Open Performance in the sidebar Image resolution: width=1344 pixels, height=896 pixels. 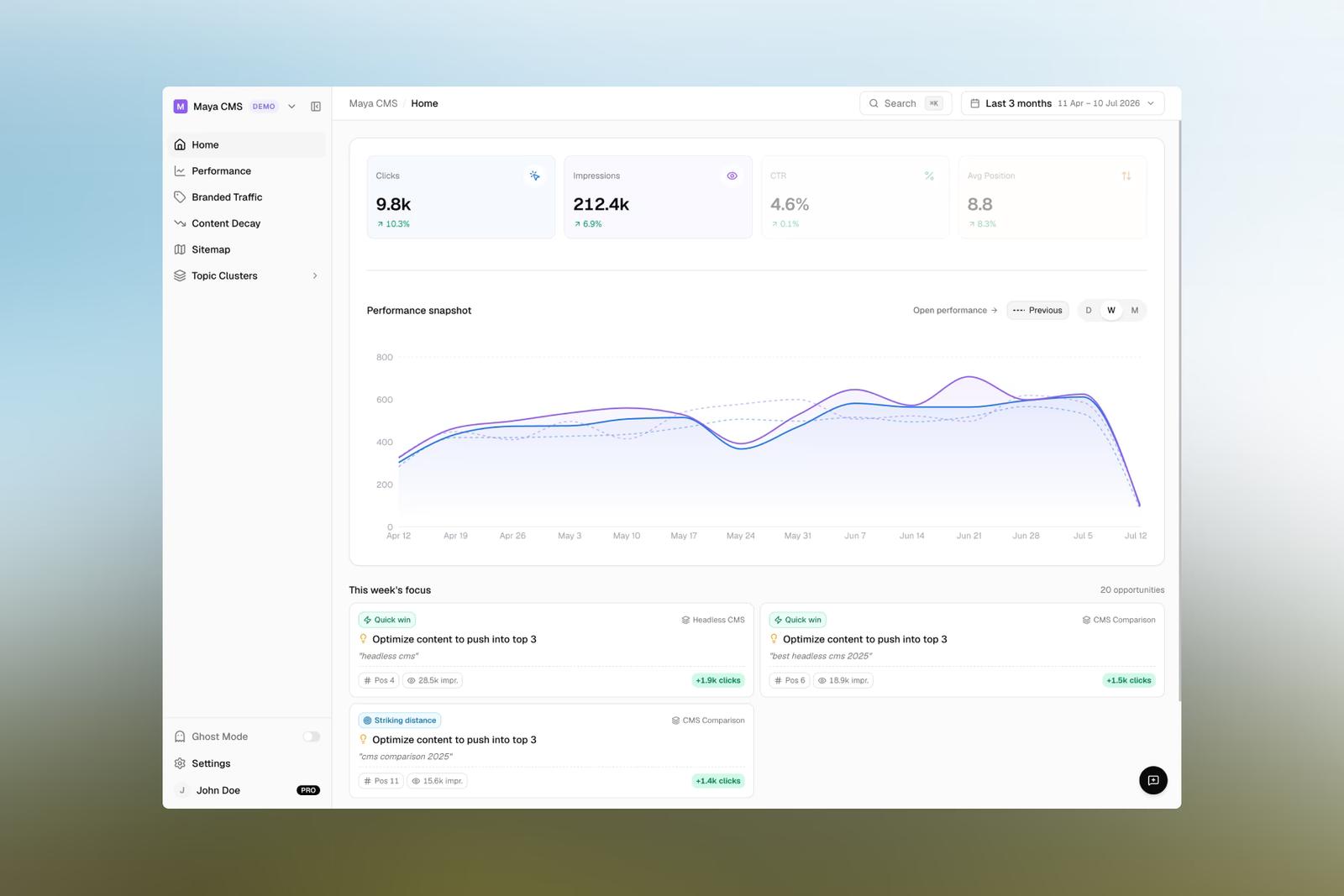click(247, 170)
